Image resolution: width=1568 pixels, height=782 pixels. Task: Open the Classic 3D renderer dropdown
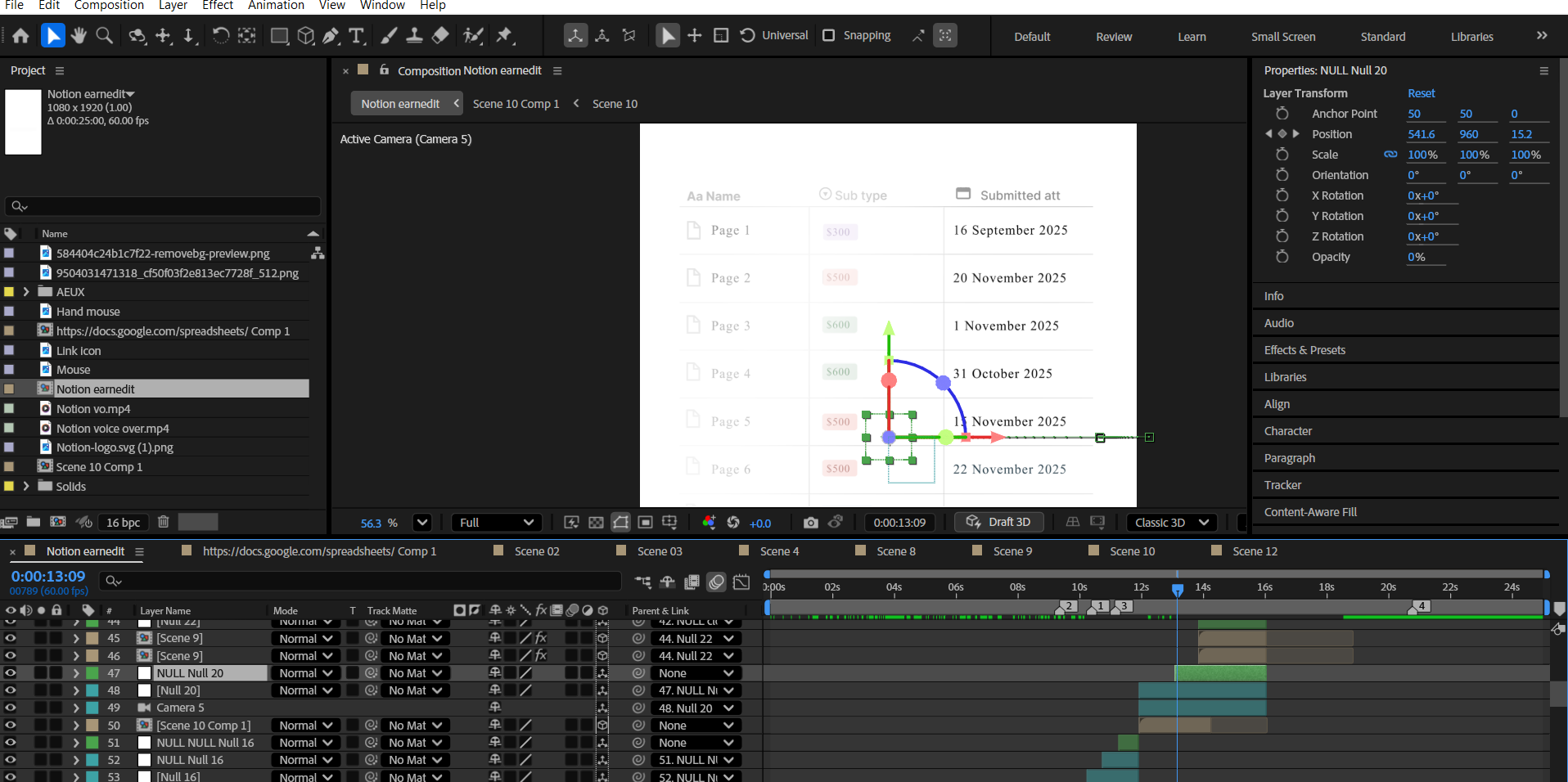(x=1171, y=523)
